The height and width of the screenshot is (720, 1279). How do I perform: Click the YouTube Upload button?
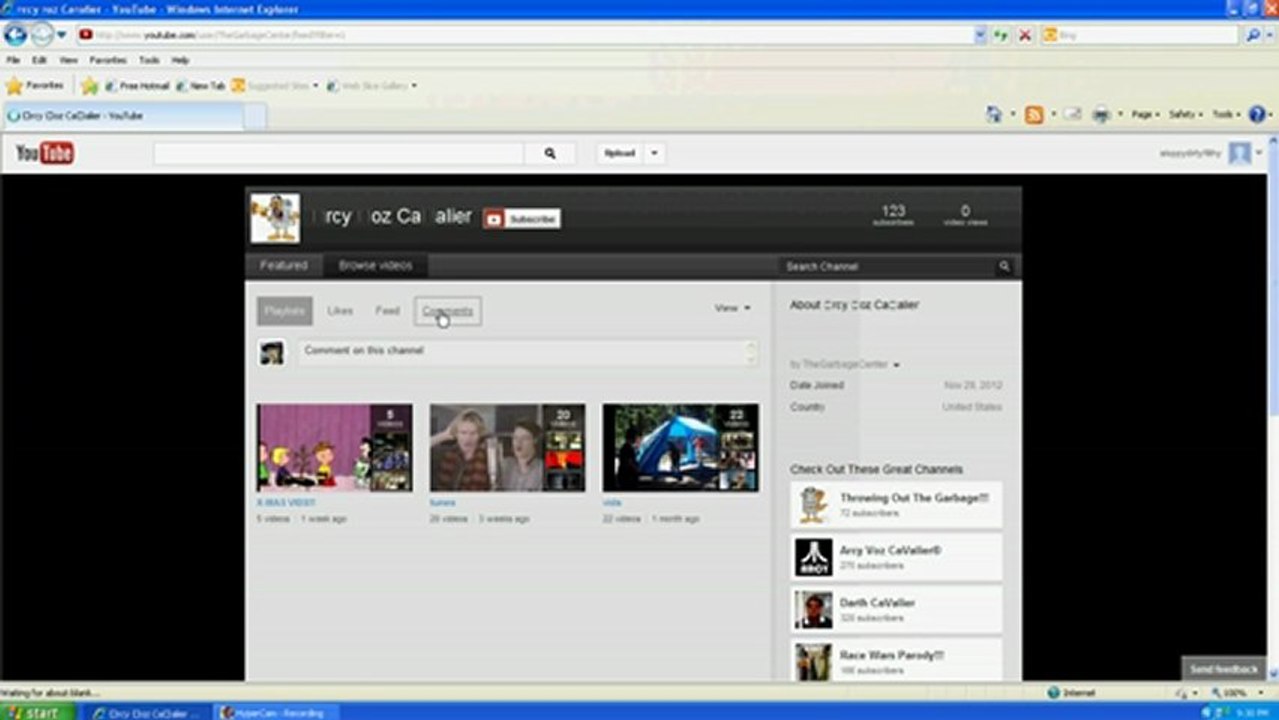(620, 154)
